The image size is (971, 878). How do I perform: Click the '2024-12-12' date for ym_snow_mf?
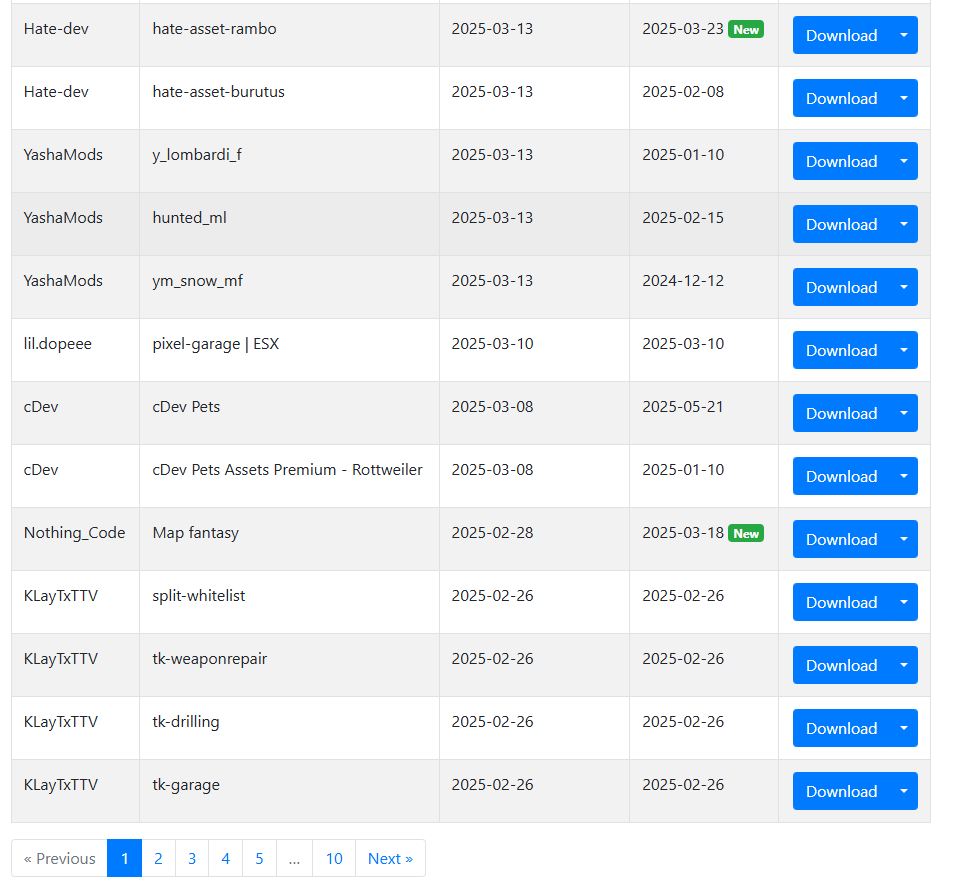coord(682,281)
